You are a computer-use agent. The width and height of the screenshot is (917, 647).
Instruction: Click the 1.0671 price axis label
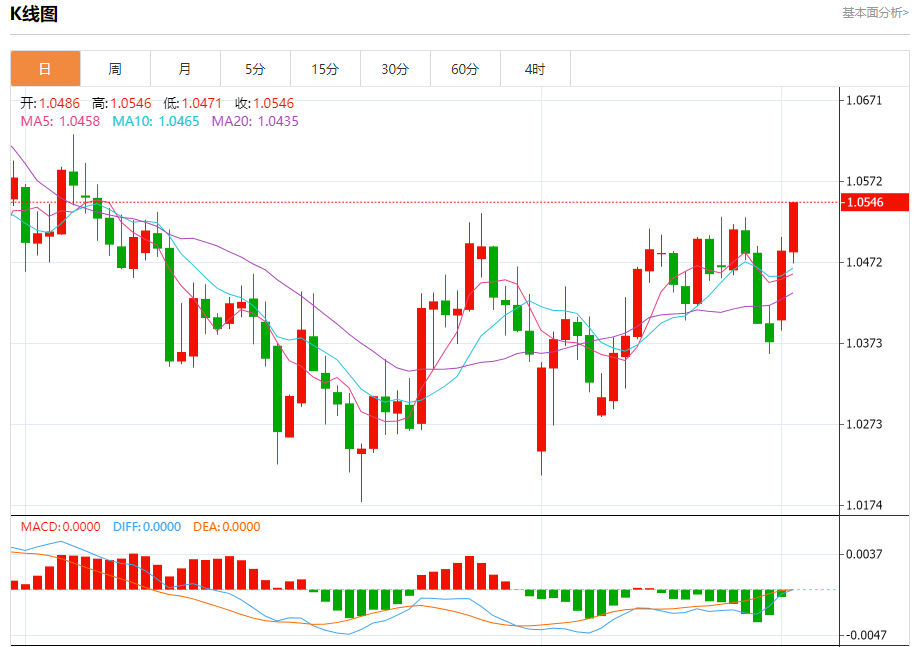click(x=864, y=100)
